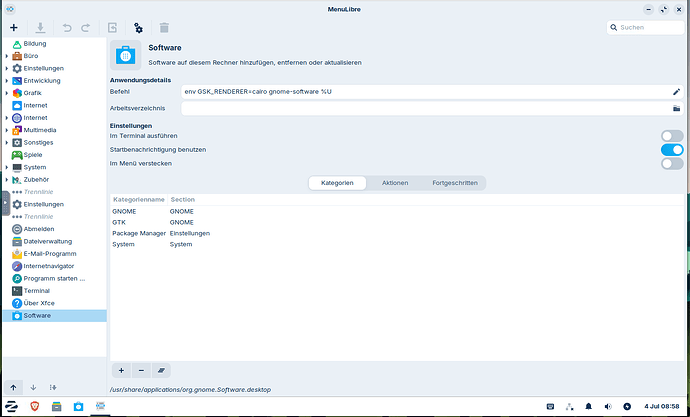
Task: Open the Software store taskbar icon
Action: 78,406
